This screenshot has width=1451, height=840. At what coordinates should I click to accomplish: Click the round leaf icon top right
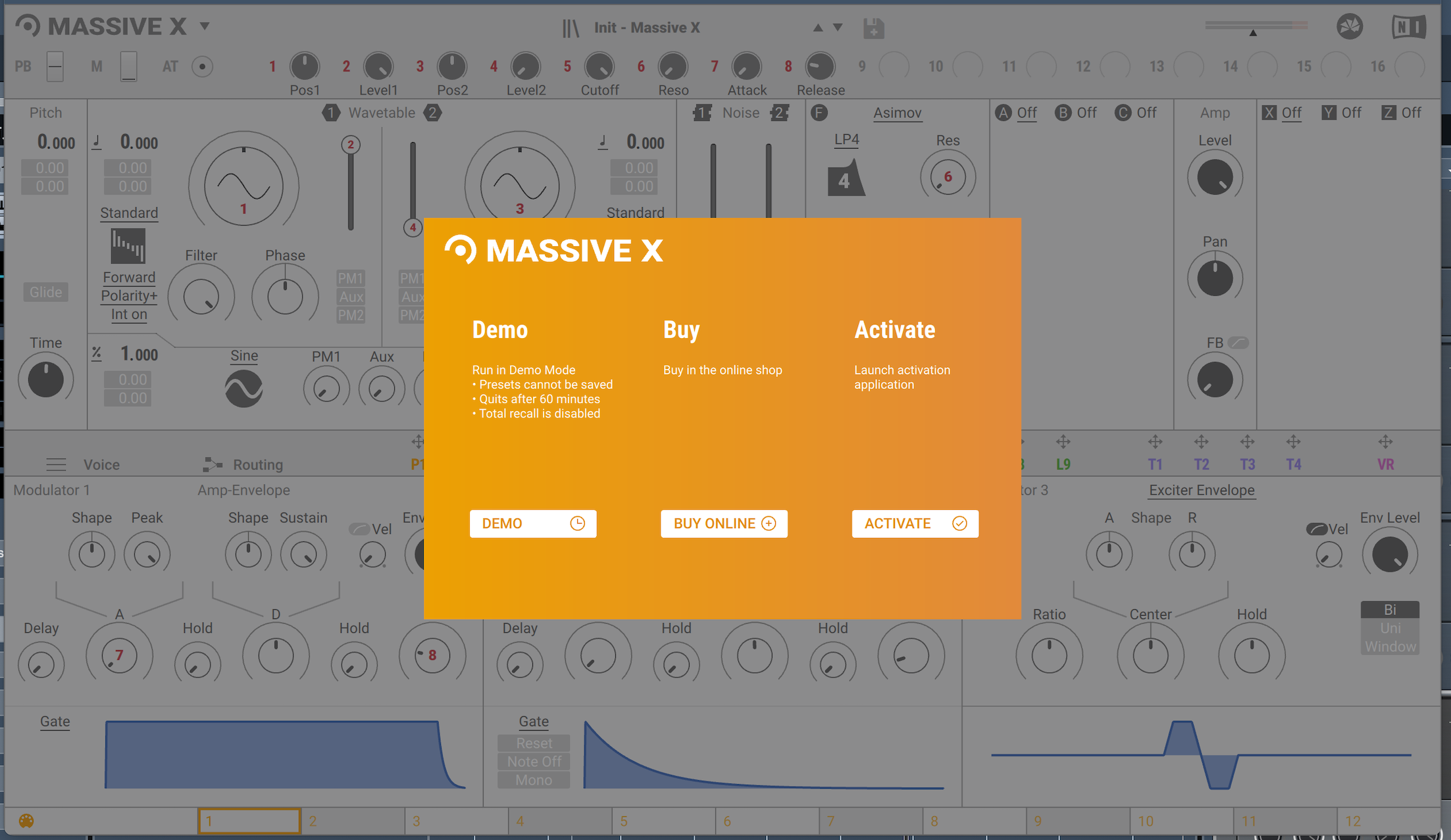coord(1349,27)
